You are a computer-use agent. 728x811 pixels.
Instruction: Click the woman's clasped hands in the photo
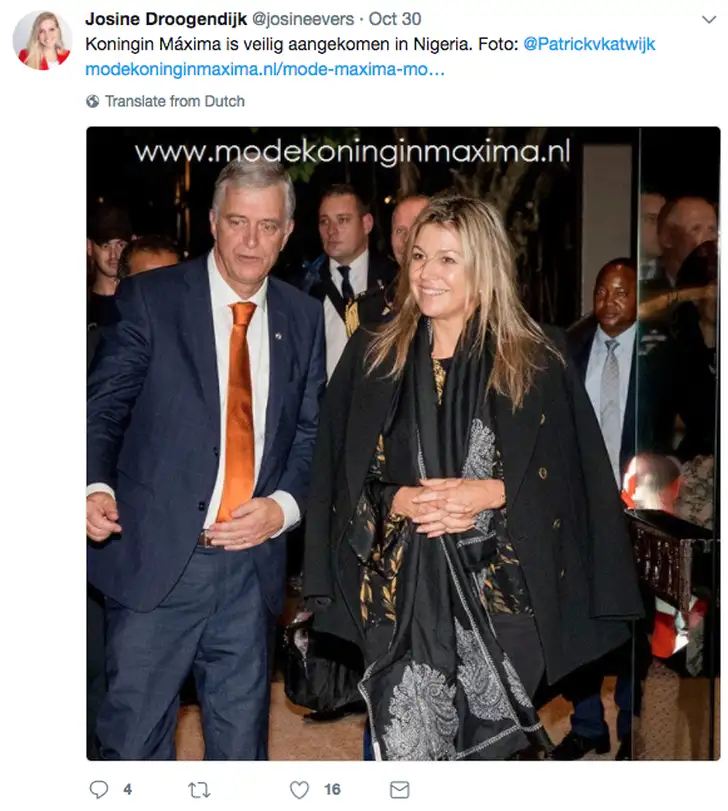(447, 506)
